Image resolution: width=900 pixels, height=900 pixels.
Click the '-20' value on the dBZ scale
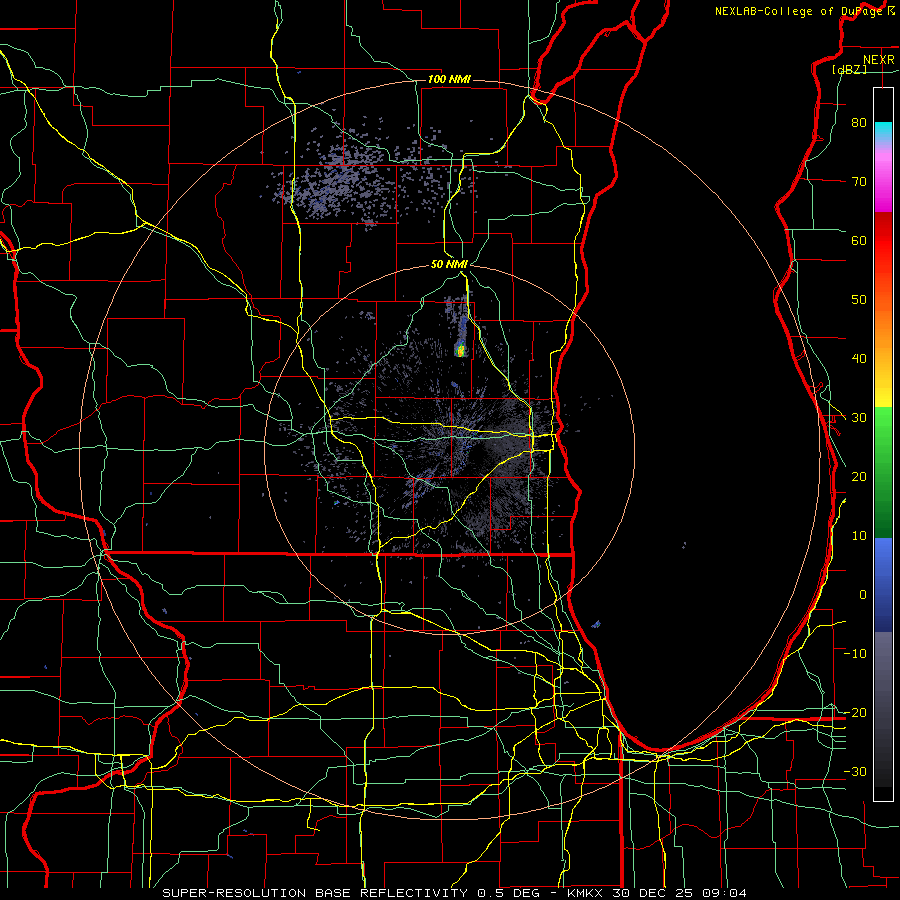coord(855,712)
